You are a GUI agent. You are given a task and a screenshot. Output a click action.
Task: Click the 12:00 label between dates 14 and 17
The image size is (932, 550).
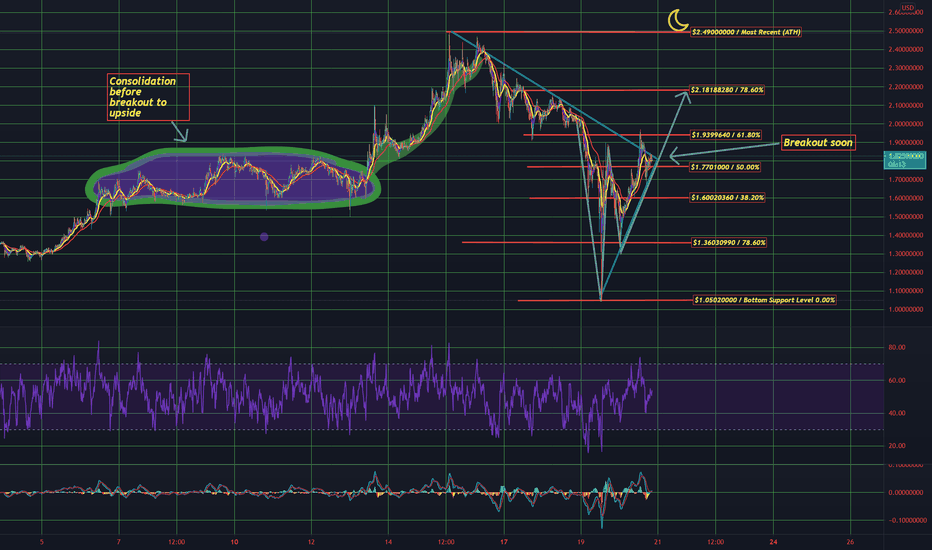pos(446,542)
